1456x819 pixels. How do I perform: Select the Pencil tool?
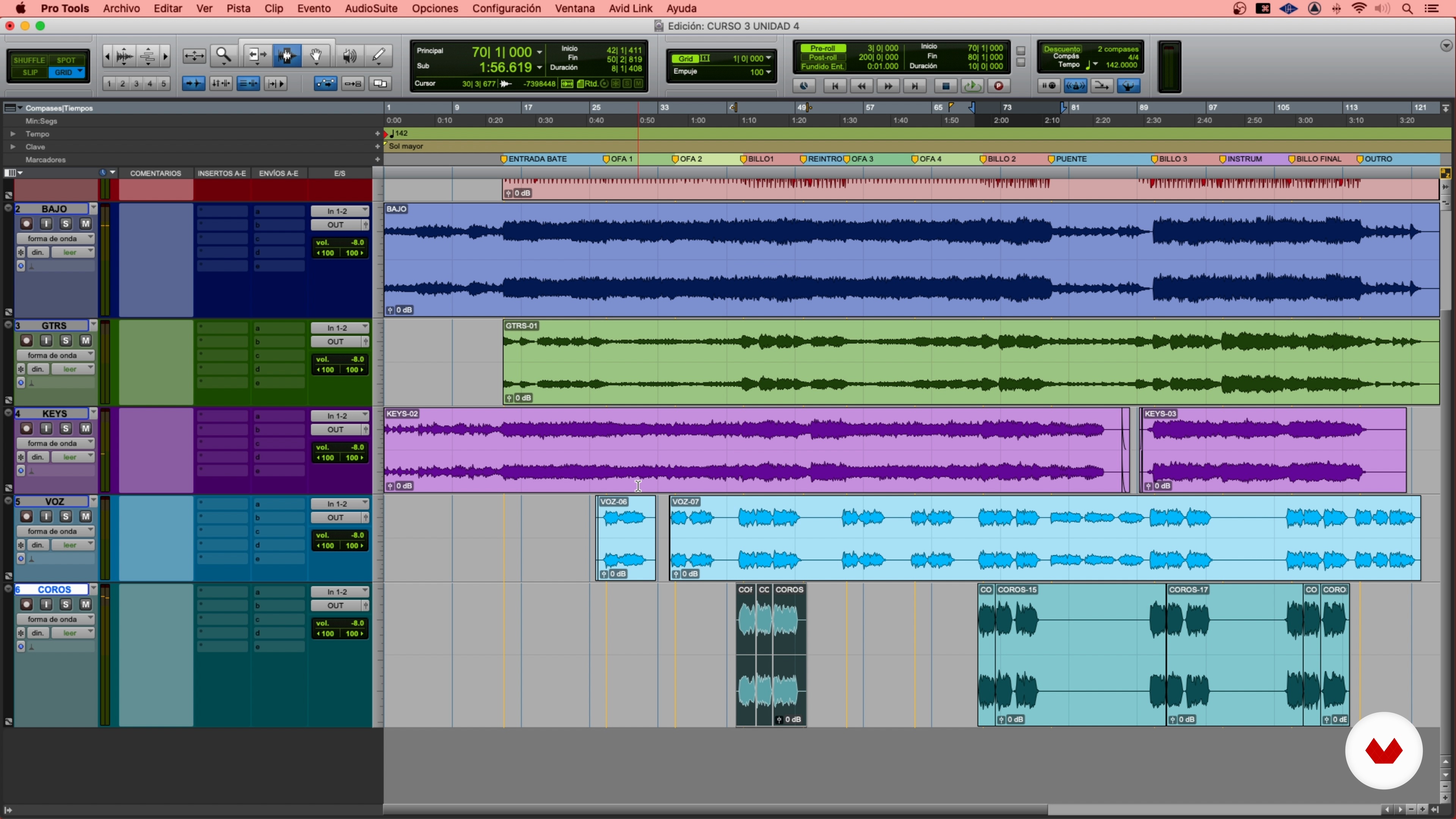click(x=378, y=55)
